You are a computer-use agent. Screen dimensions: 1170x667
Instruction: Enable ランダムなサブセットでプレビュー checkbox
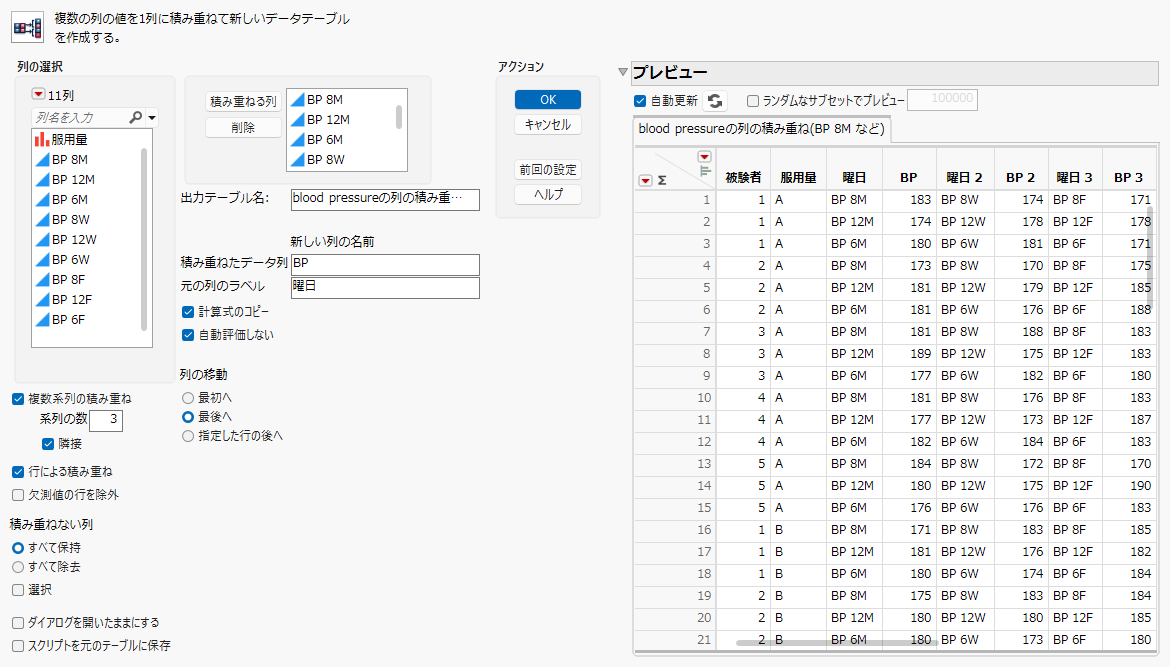pos(753,101)
